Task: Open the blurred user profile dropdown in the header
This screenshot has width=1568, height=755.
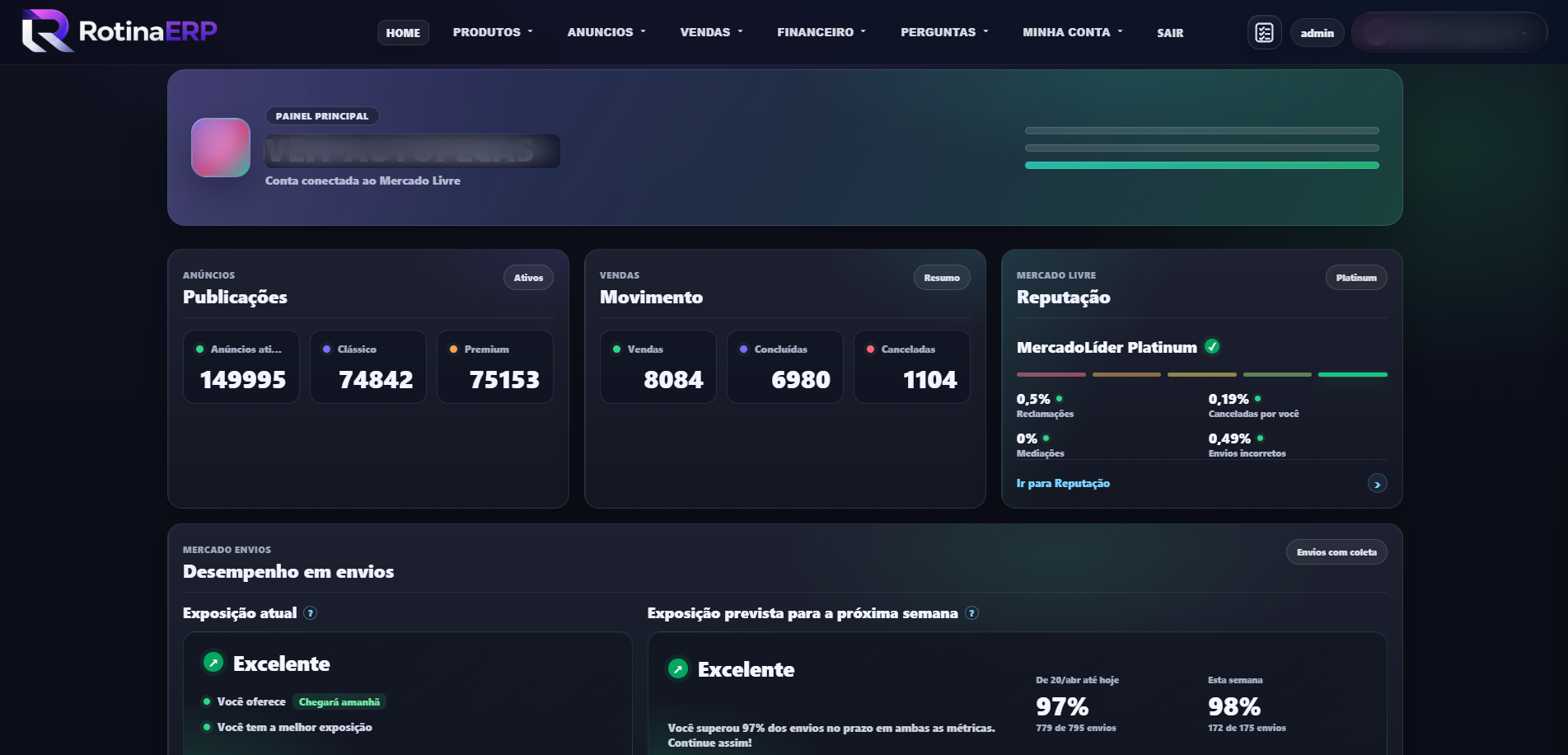Action: [x=1449, y=33]
